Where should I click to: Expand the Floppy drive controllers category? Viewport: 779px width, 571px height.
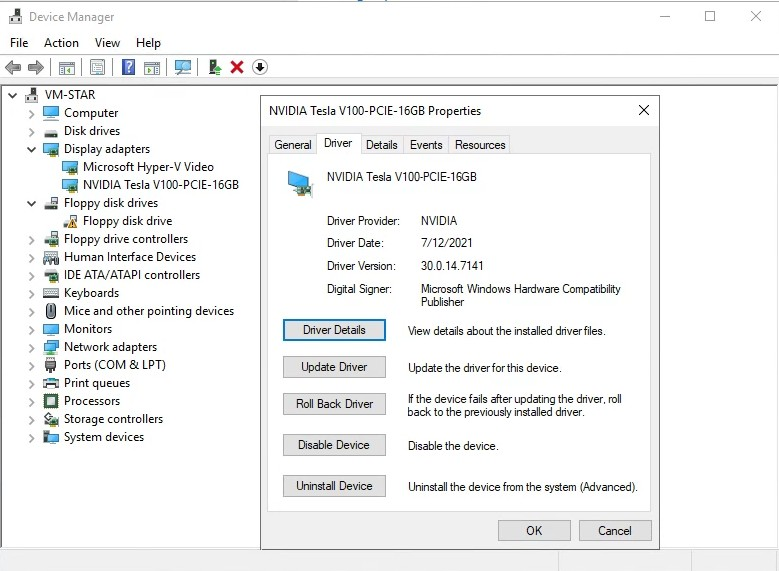point(31,240)
